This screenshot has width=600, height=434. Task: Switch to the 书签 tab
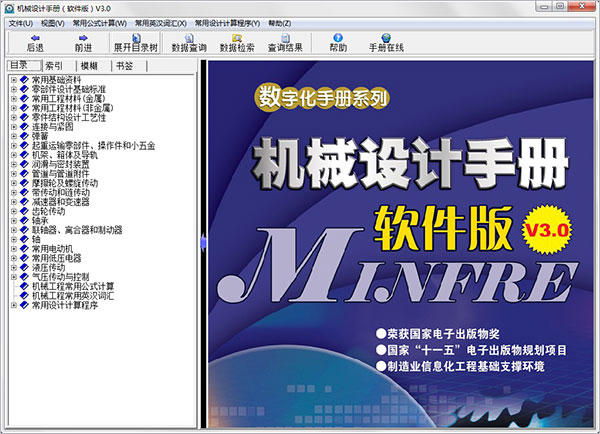pos(124,65)
